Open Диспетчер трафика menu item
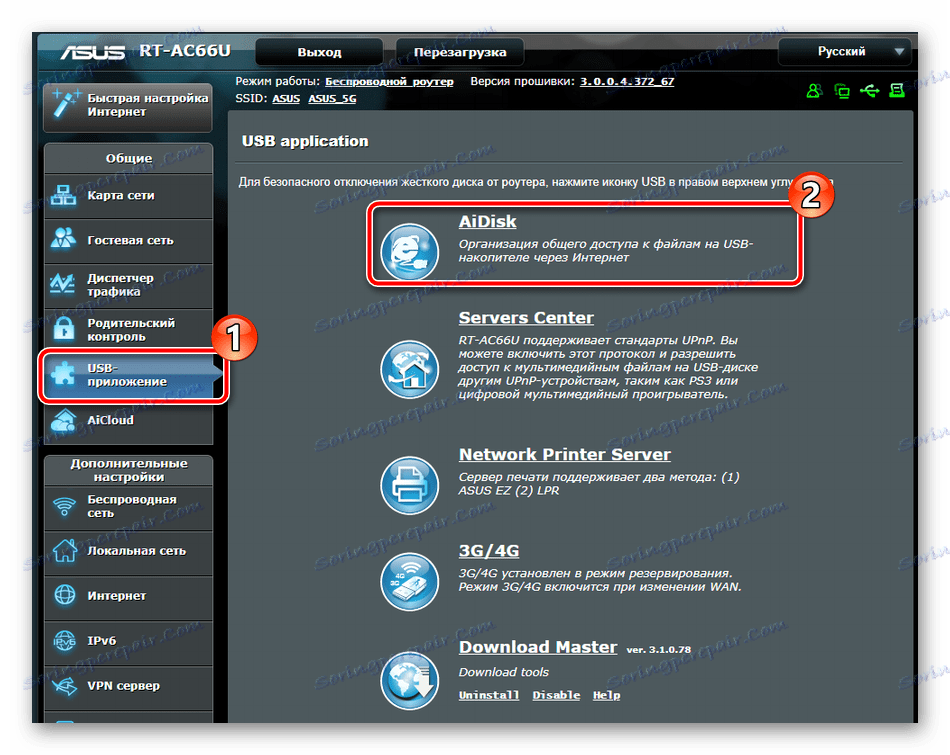Screen dimensions: 950x755 (x=128, y=285)
